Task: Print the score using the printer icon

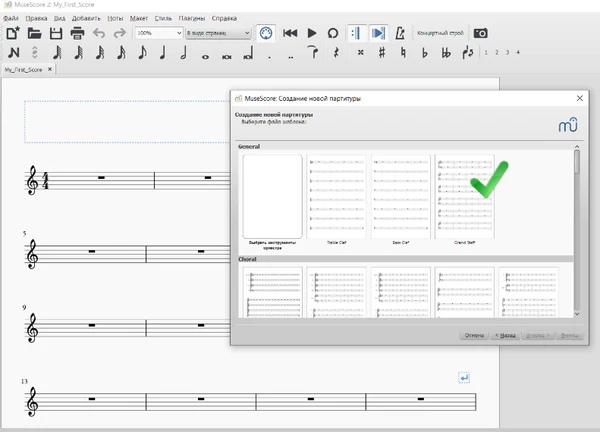Action: pyautogui.click(x=77, y=33)
